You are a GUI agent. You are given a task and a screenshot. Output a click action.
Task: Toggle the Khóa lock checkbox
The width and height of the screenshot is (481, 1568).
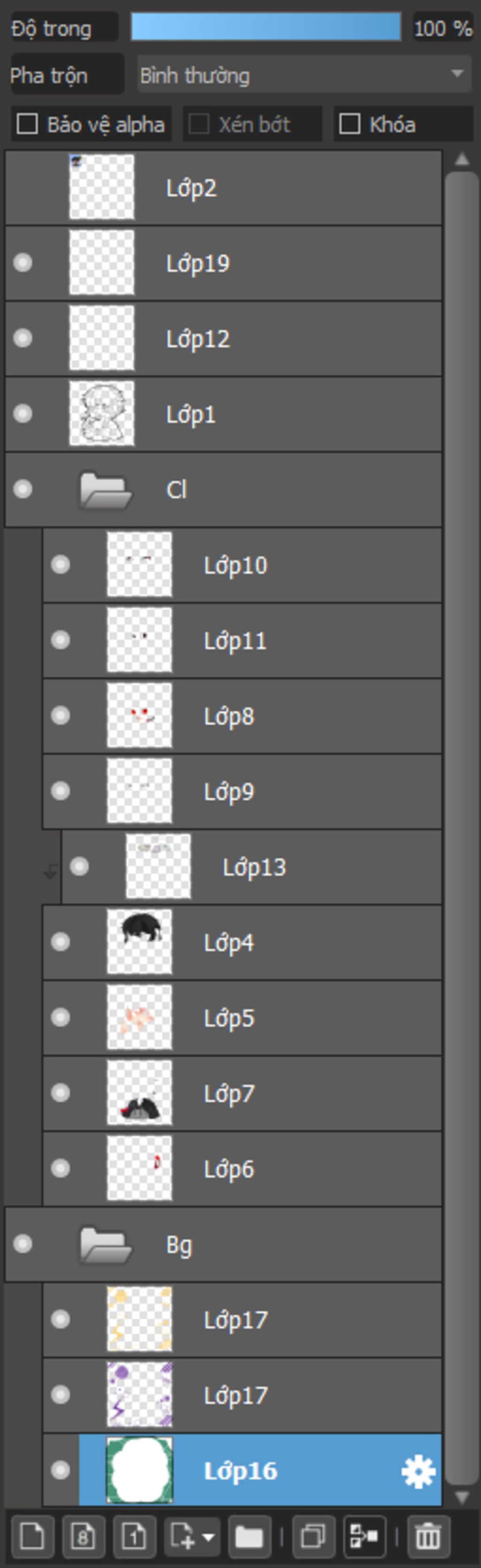tap(349, 124)
